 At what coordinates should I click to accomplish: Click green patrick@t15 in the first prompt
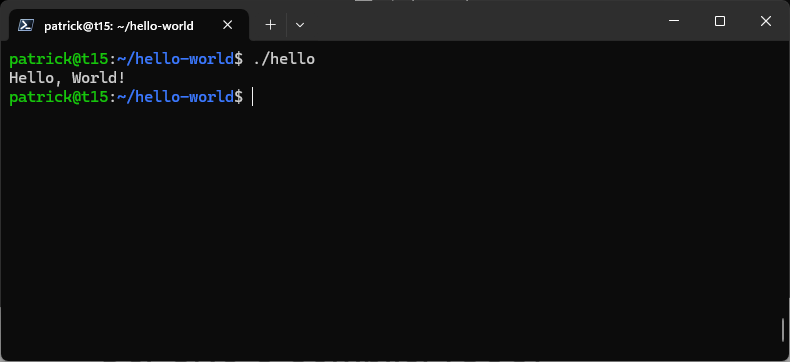58,59
